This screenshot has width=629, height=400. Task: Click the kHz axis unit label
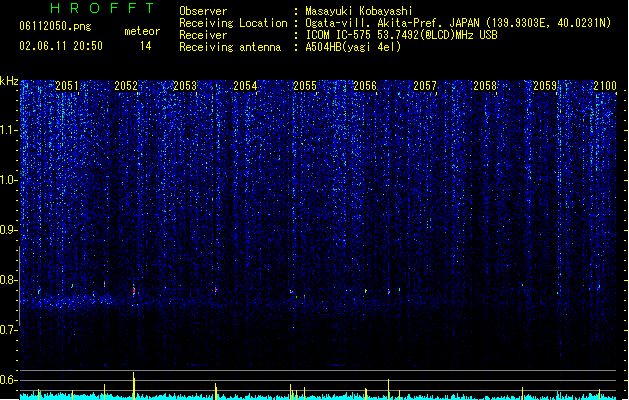click(x=9, y=81)
